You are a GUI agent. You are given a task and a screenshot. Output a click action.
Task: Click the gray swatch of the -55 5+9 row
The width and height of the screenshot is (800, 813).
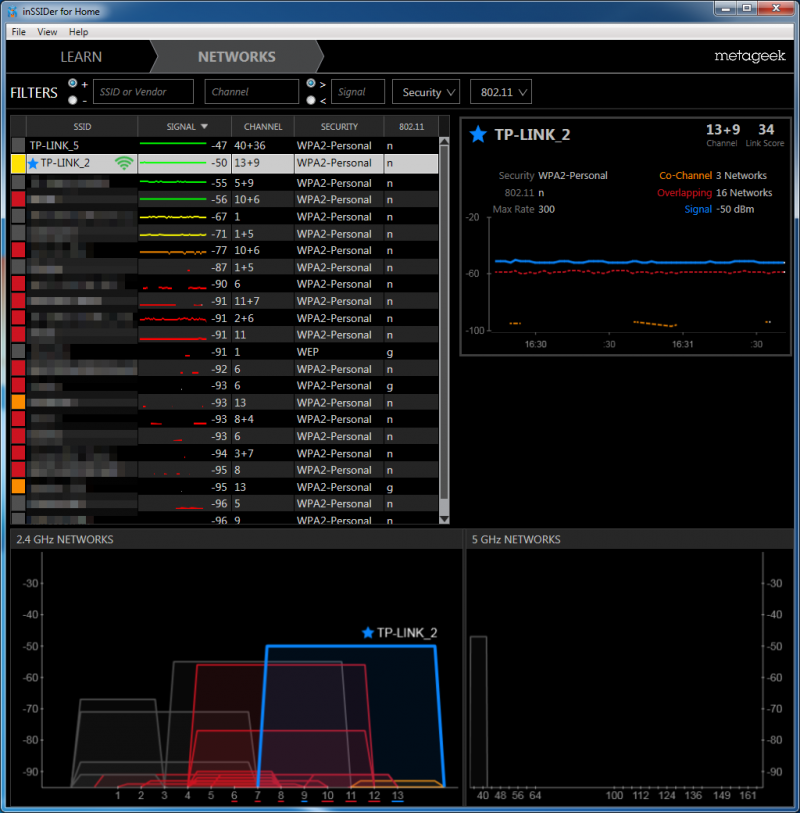[x=18, y=183]
